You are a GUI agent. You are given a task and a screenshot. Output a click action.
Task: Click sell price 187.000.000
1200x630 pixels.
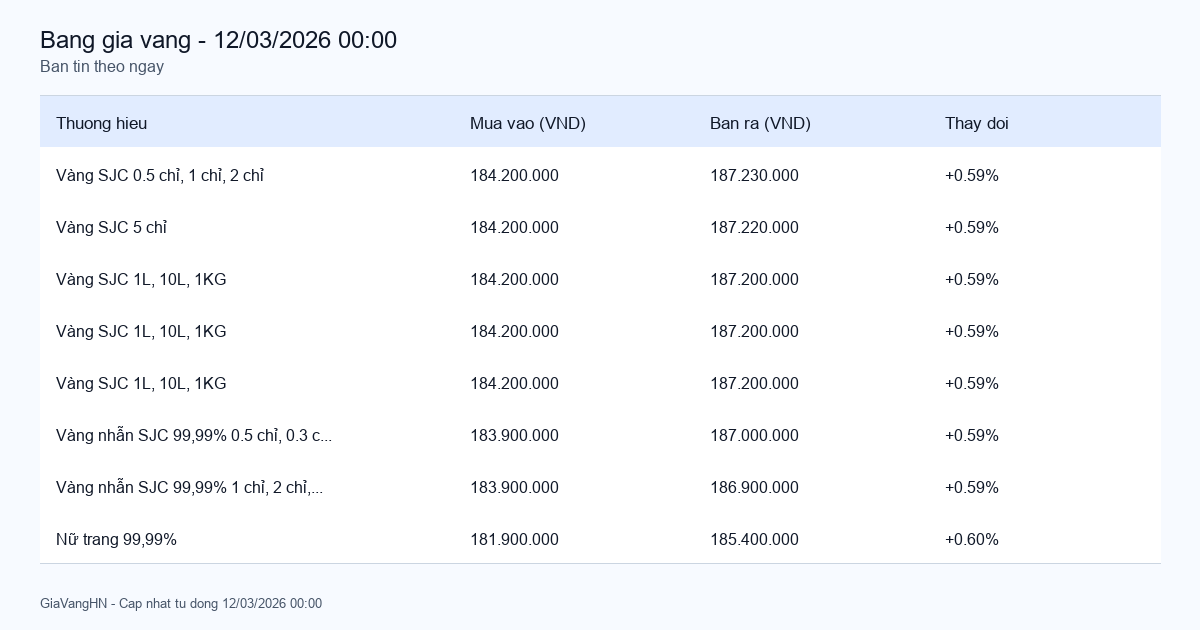[x=754, y=435]
